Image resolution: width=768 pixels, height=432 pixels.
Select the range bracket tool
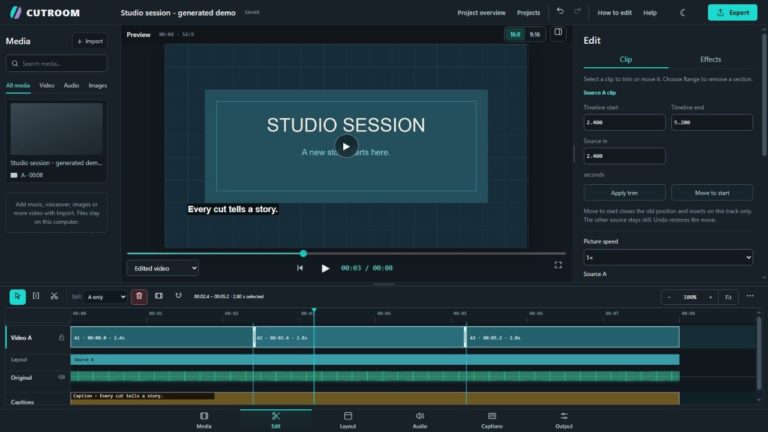(36, 296)
